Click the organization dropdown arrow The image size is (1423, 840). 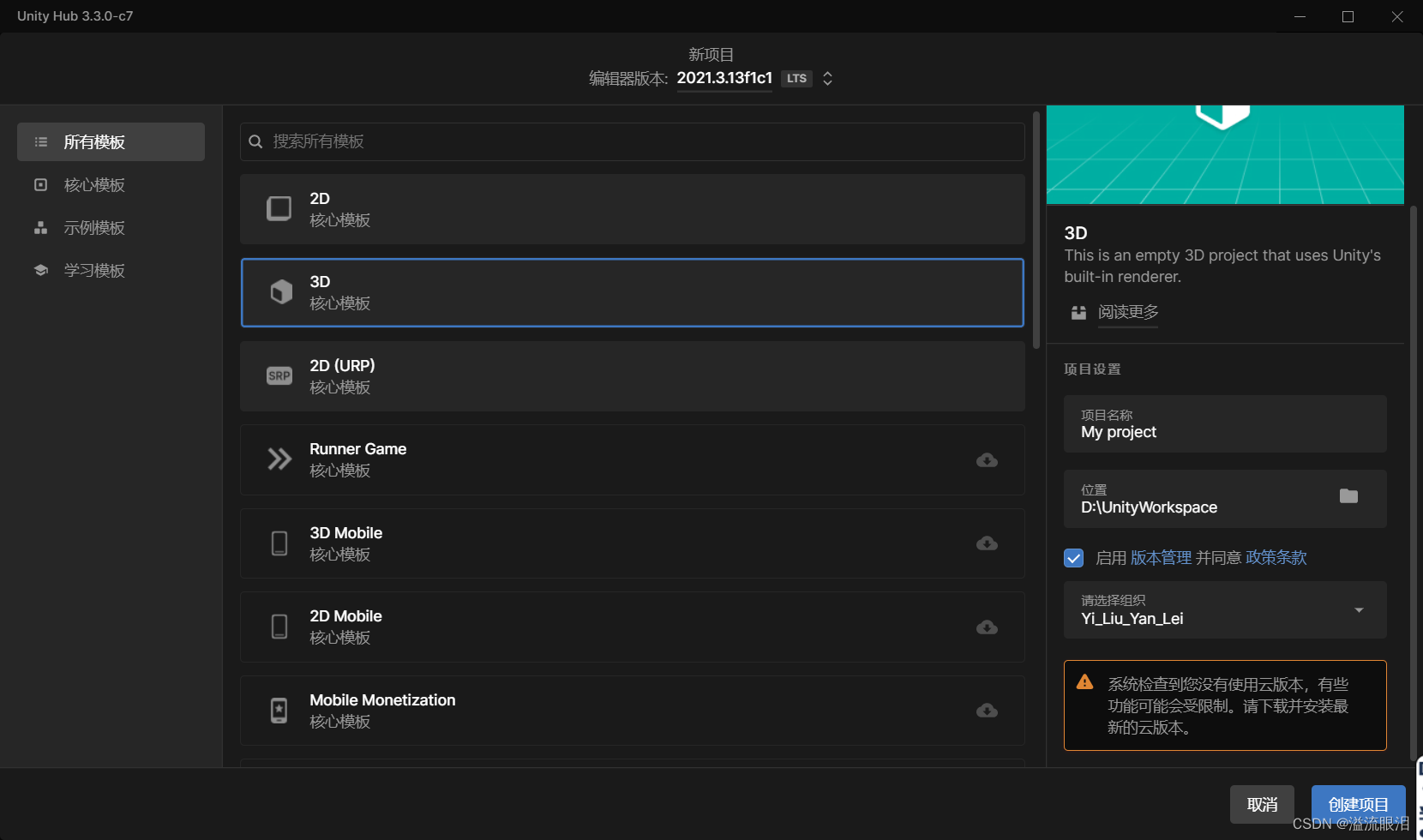coord(1359,610)
